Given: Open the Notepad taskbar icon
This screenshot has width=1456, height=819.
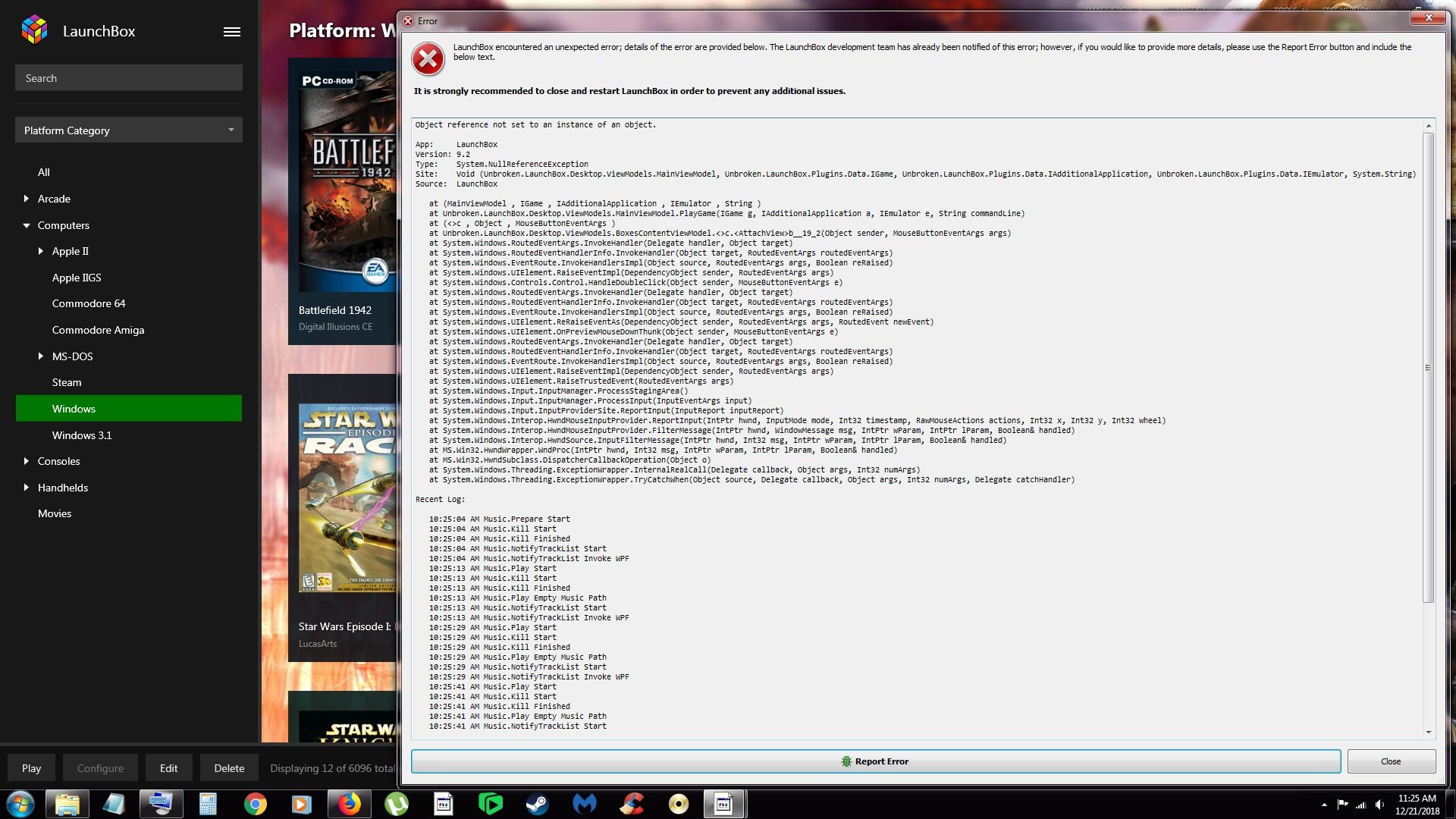Looking at the screenshot, I should point(114,804).
